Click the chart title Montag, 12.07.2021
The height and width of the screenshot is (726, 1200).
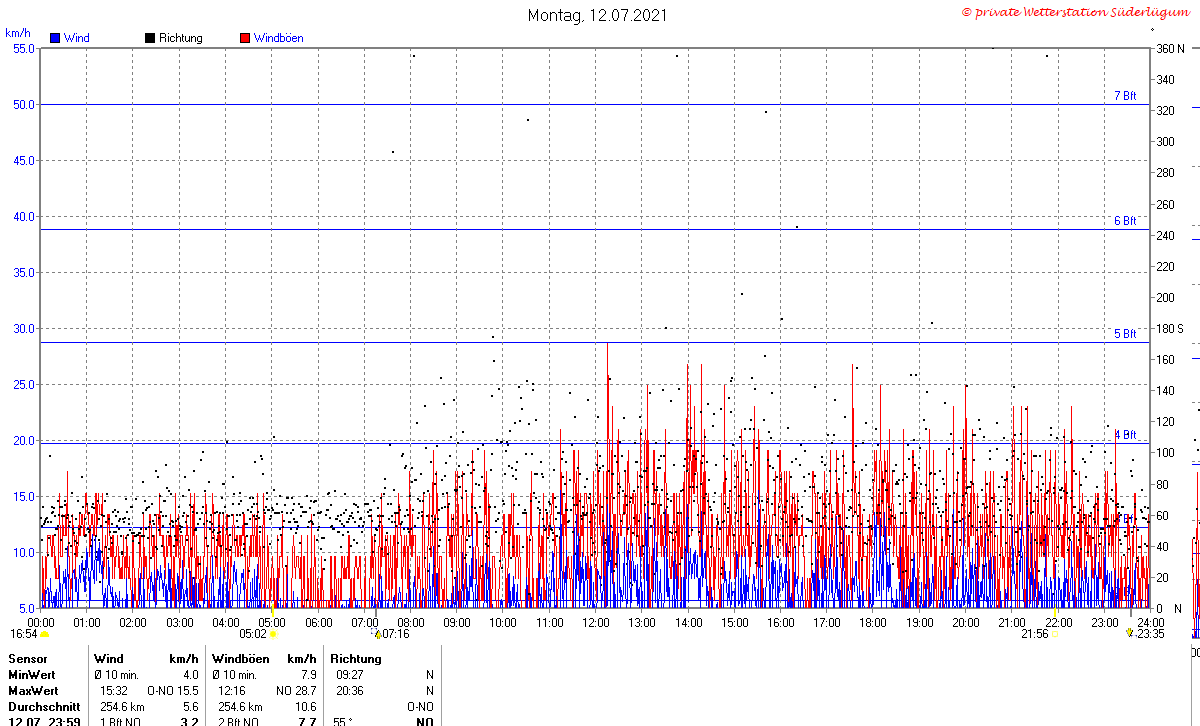[598, 15]
